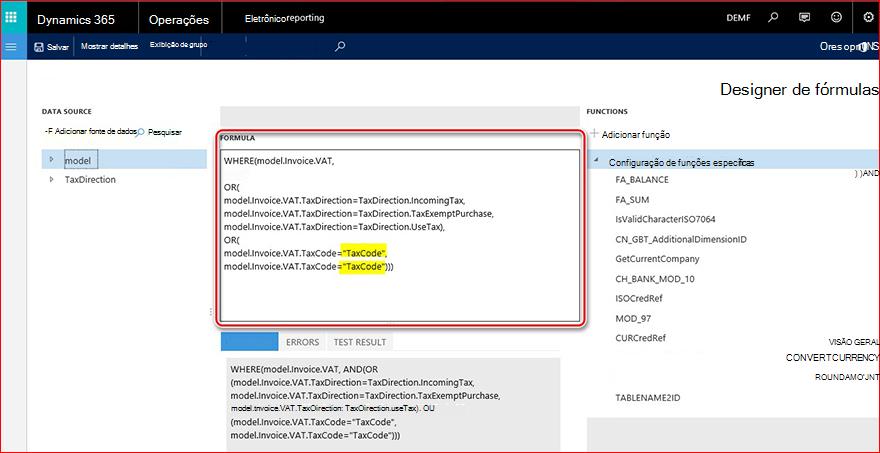
Task: Click the DEMF company selector
Action: pyautogui.click(x=738, y=18)
